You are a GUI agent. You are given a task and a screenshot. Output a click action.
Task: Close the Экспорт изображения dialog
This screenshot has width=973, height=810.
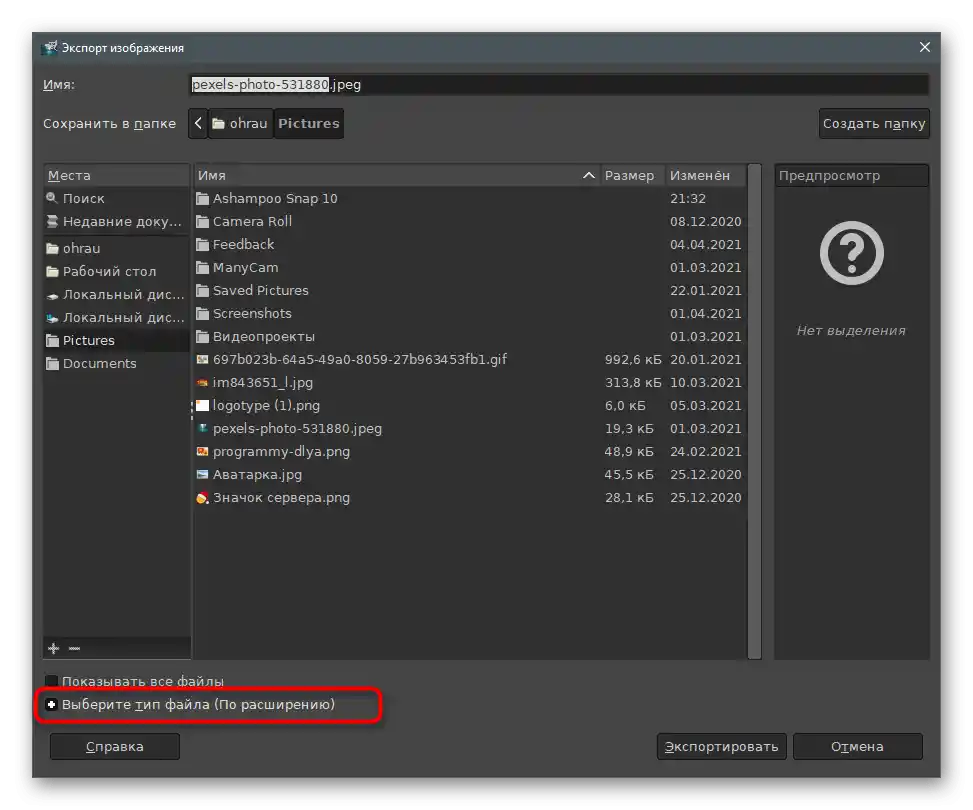[925, 47]
